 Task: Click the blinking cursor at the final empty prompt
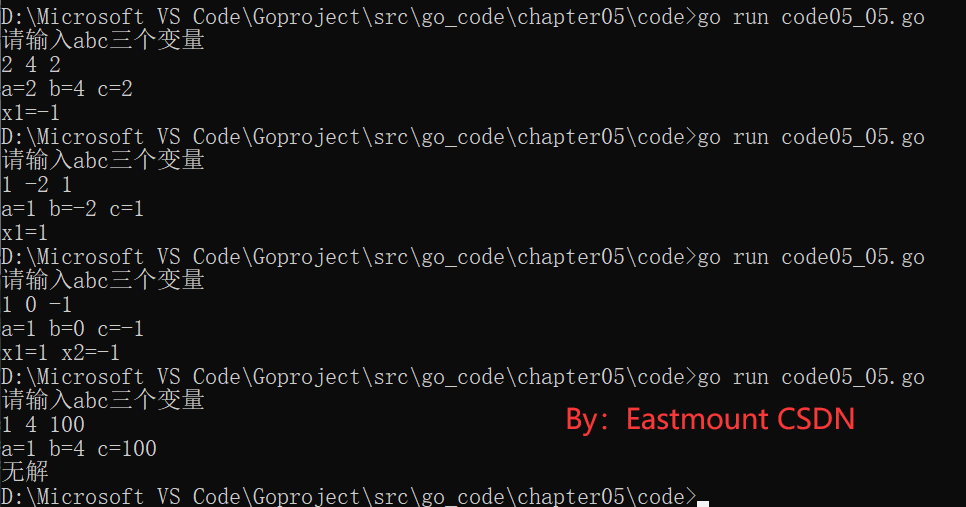pyautogui.click(x=703, y=504)
